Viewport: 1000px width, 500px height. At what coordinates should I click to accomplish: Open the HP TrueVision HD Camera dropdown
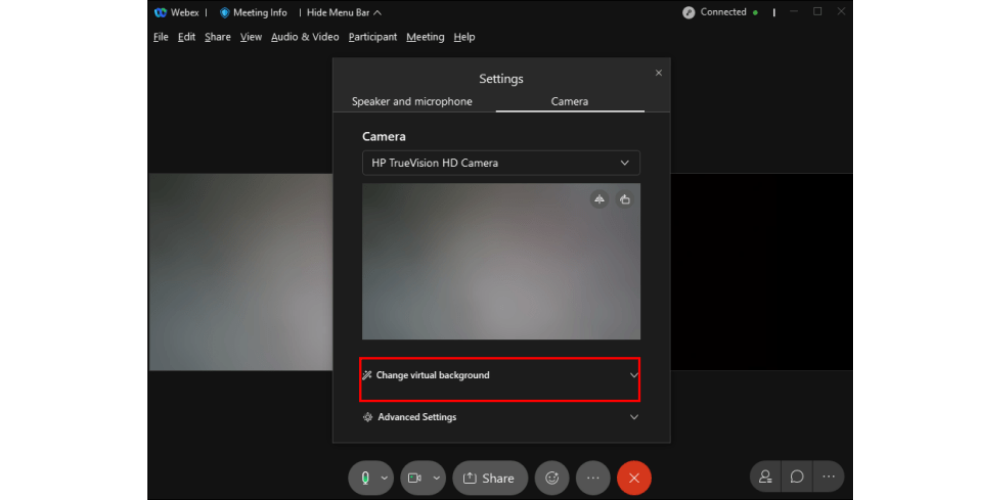(500, 163)
